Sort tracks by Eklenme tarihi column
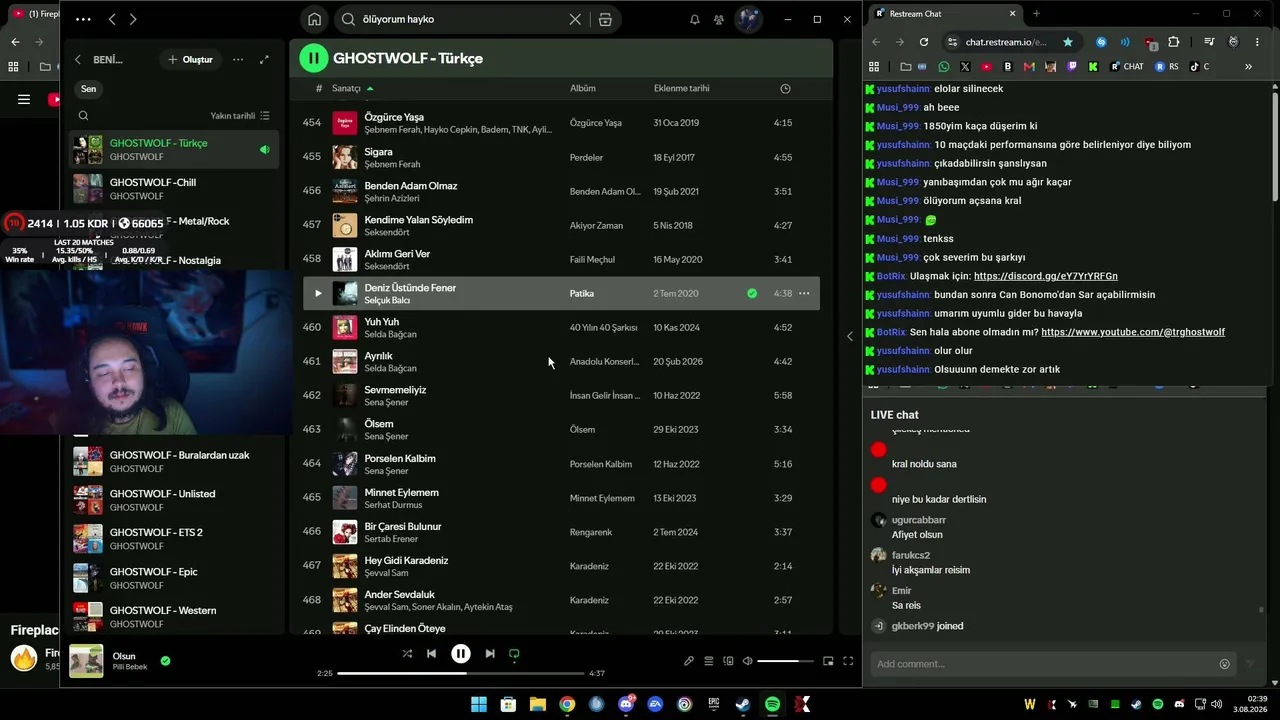Screen dimensions: 1280x720 (681, 88)
